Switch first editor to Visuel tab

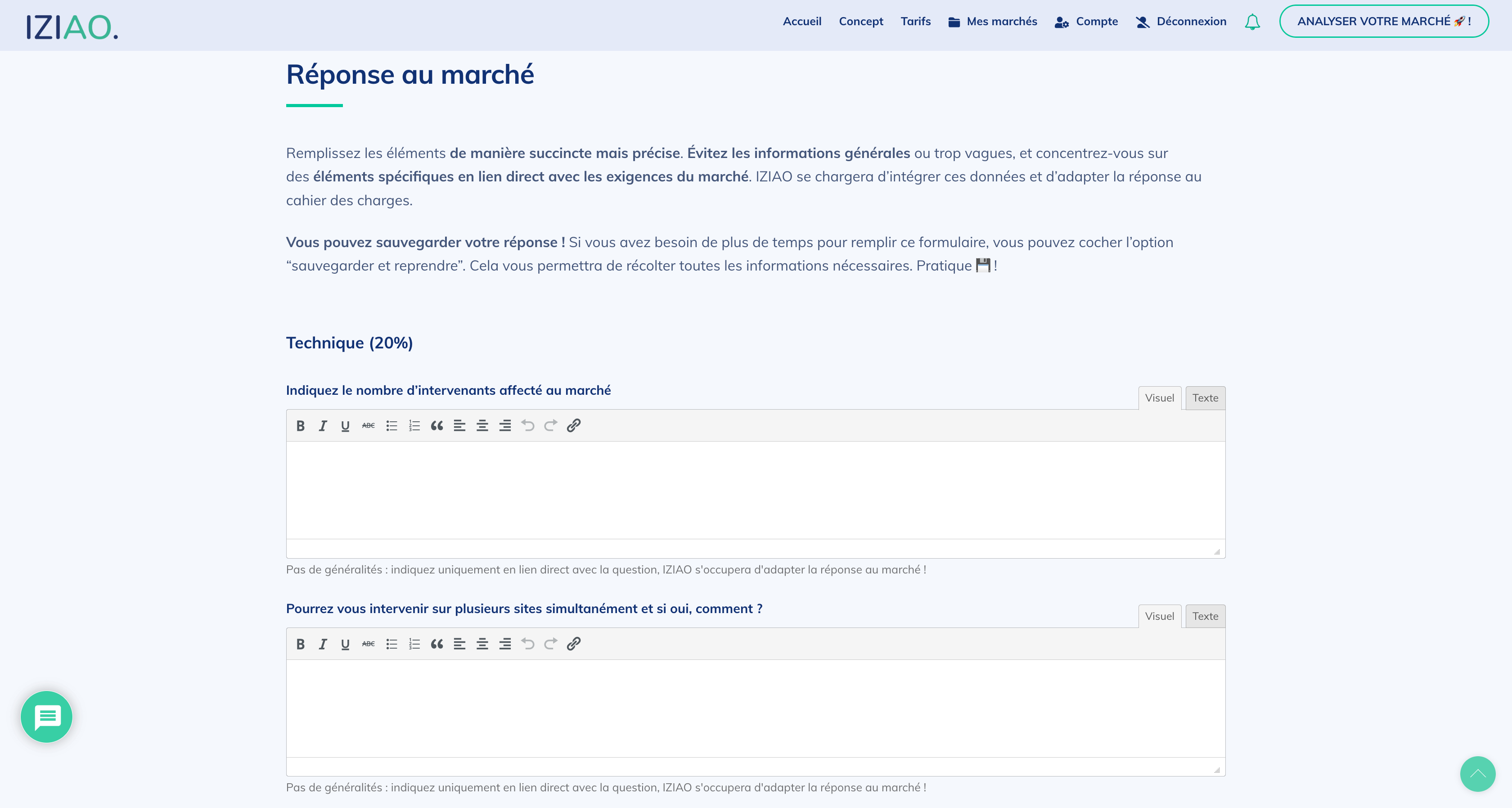point(1159,398)
